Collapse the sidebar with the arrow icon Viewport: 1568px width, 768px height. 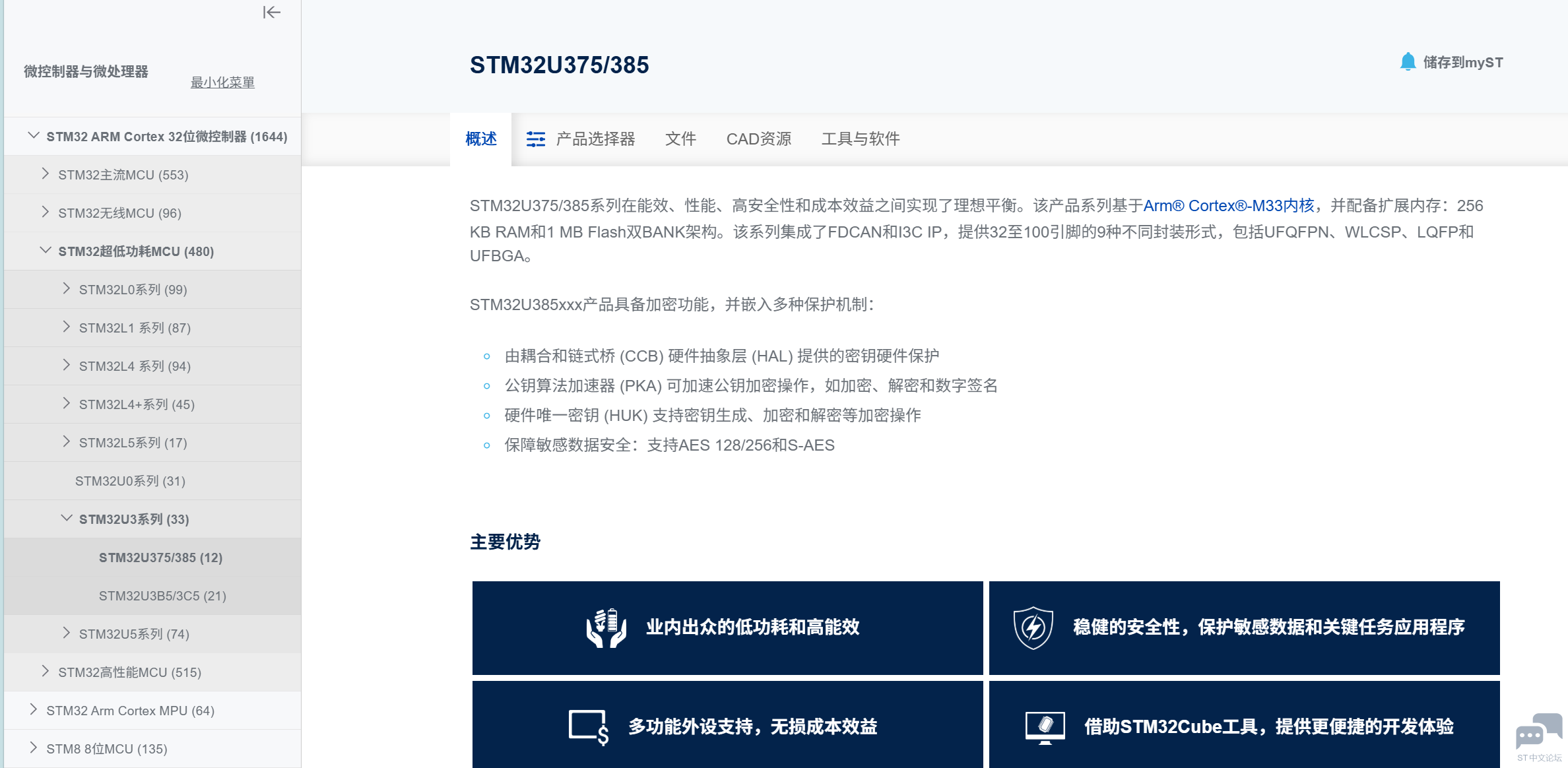coord(271,13)
